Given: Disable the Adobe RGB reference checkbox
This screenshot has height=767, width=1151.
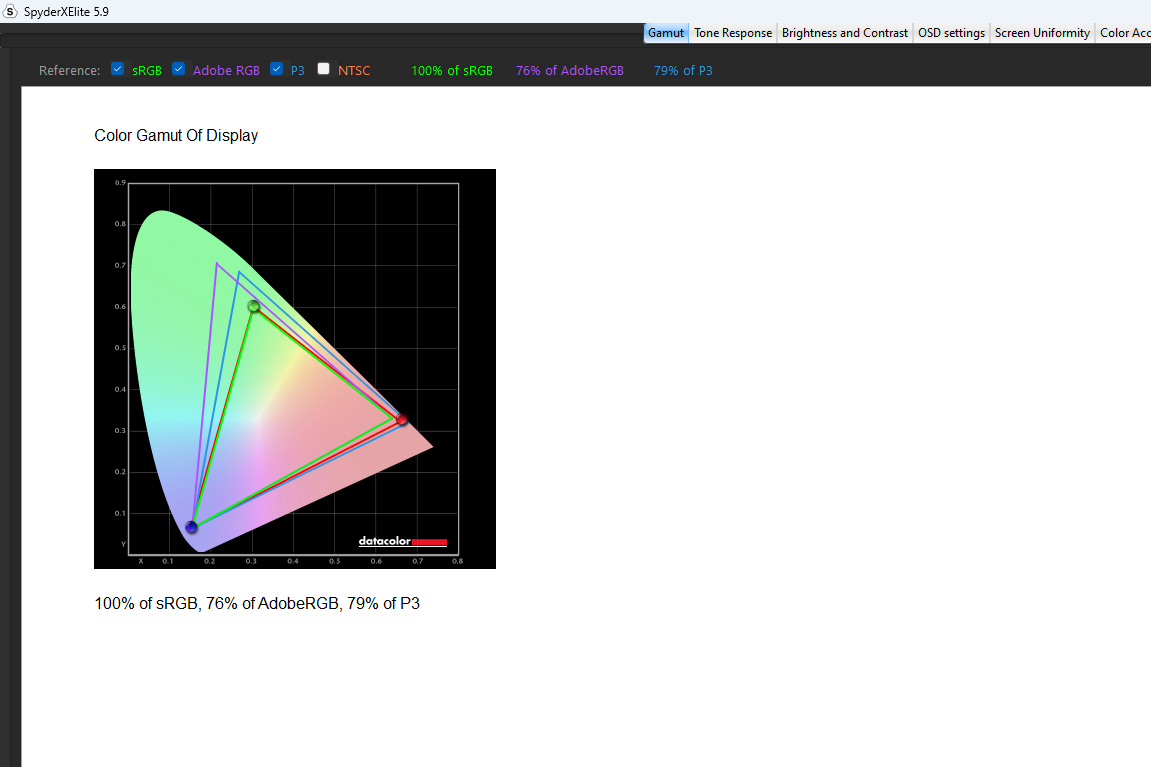Looking at the screenshot, I should tap(179, 69).
